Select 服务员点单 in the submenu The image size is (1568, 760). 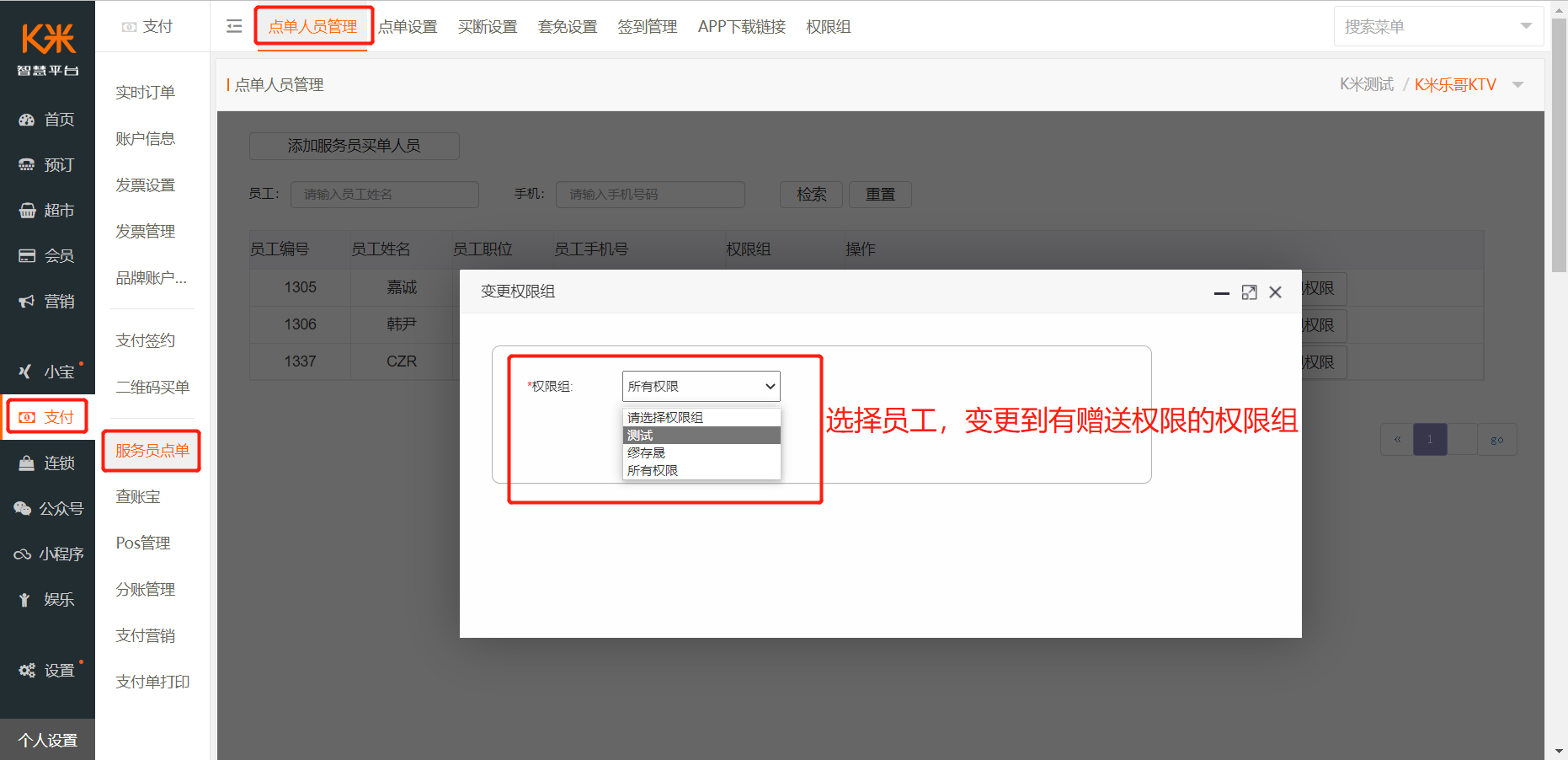(152, 451)
